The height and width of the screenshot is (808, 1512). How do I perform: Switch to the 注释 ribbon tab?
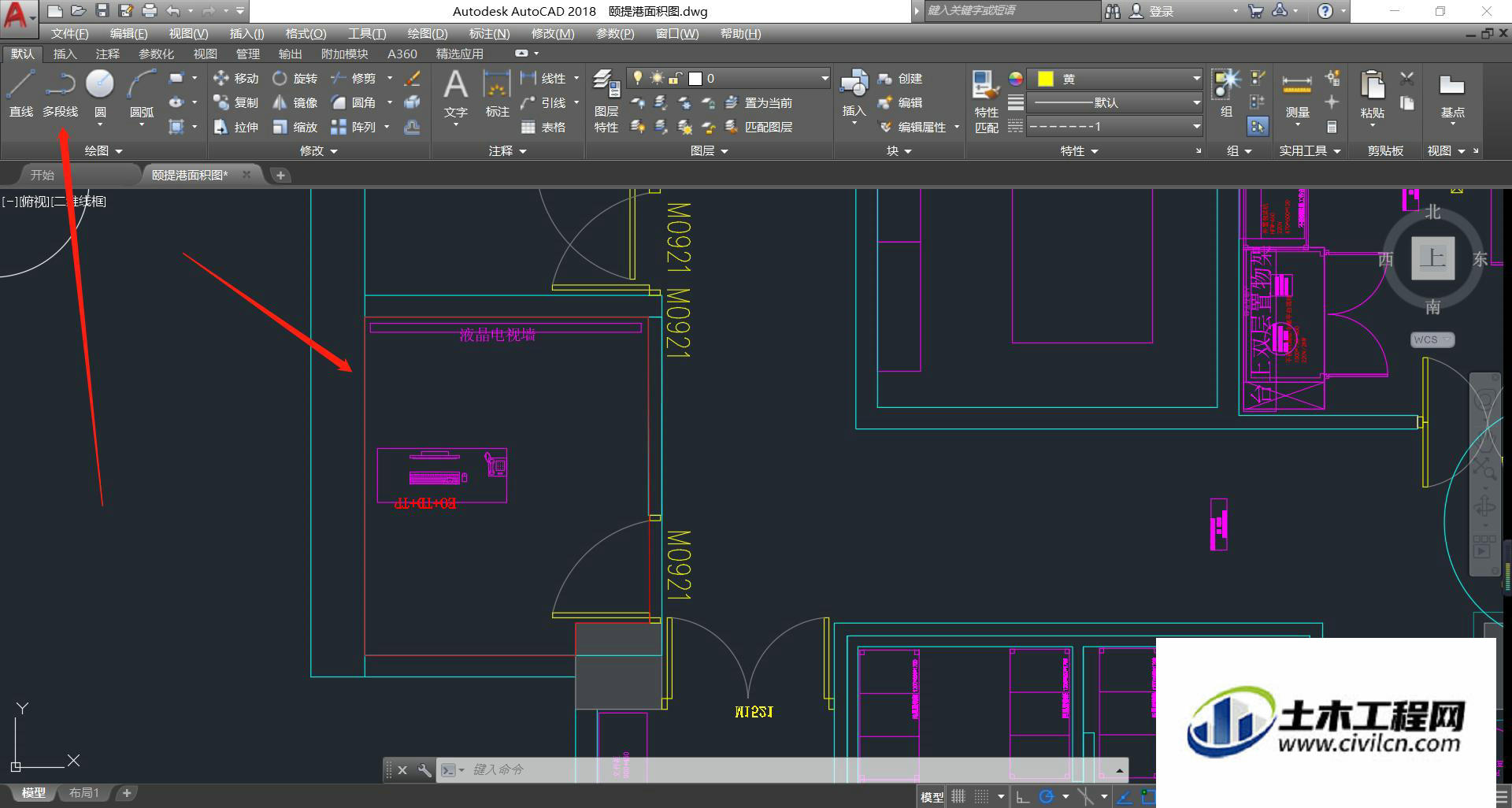[108, 54]
